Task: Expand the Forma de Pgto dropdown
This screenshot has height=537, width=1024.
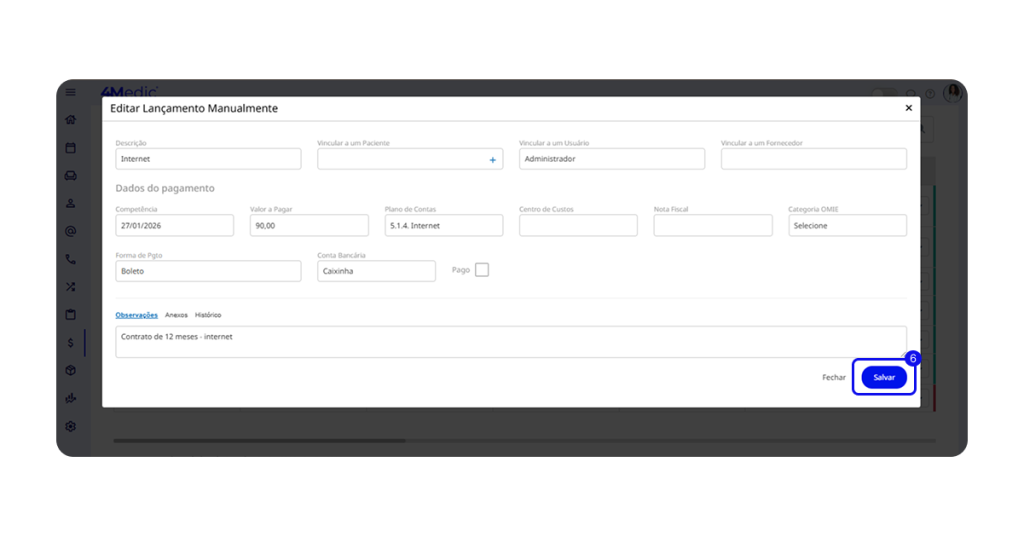Action: [208, 271]
